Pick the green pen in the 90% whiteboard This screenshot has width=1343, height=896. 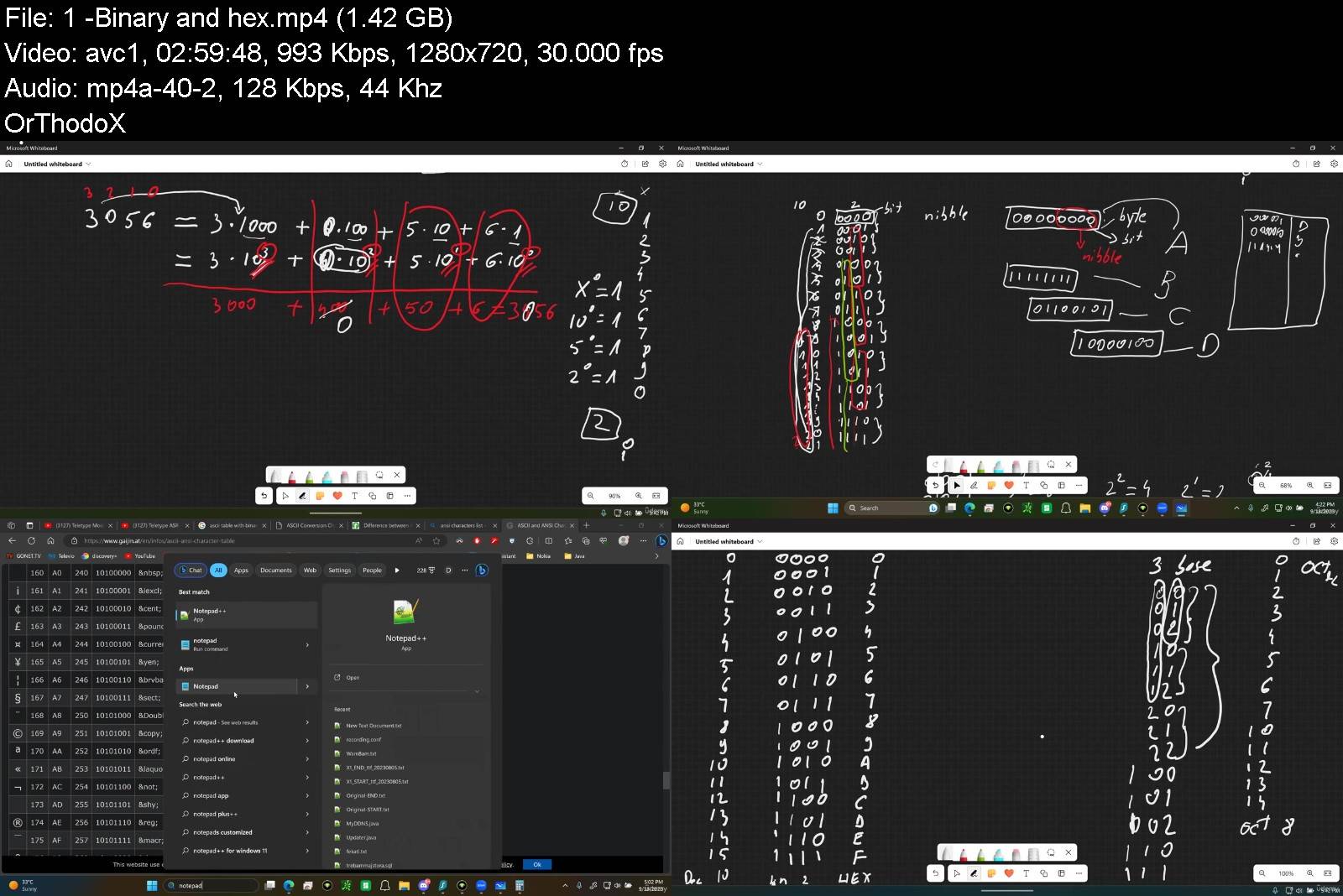[309, 477]
